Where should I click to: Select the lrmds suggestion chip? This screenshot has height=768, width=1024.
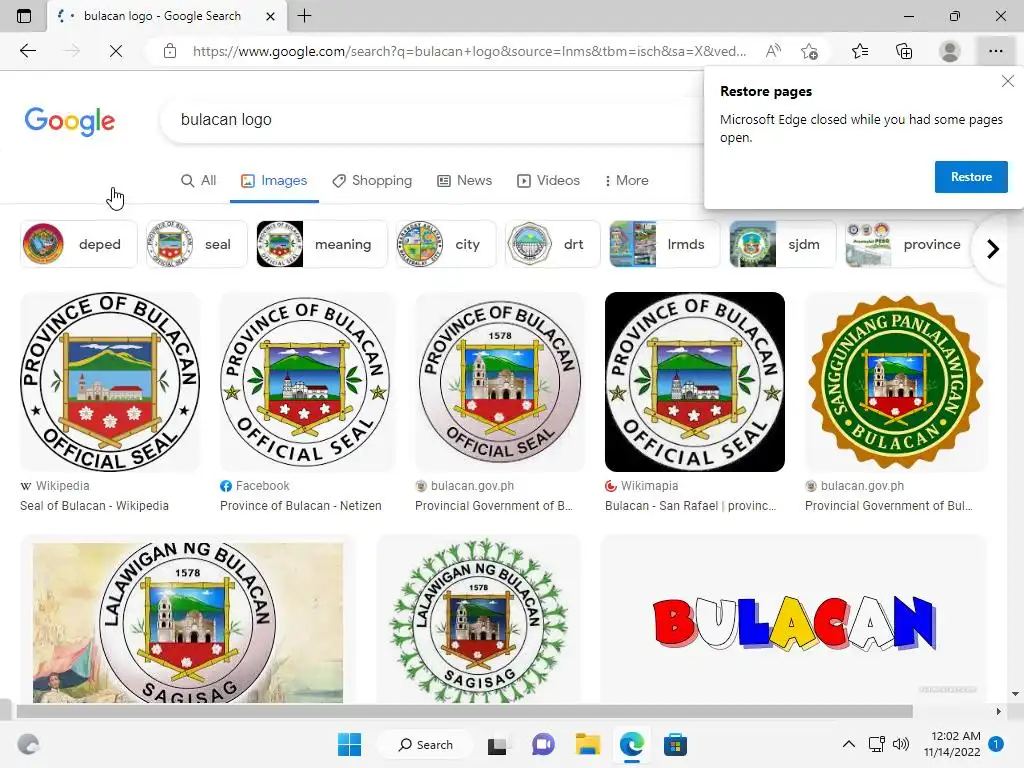(x=664, y=244)
